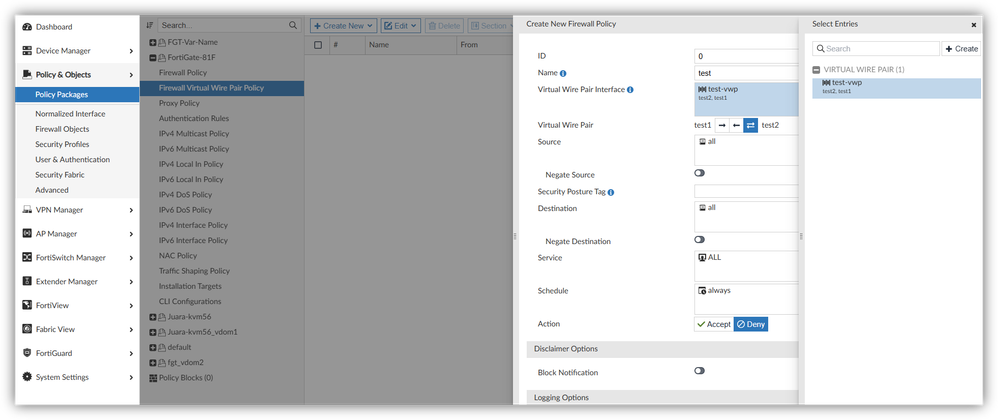Click the FortiSwitch Manager icon
This screenshot has width=998, height=420.
[x=27, y=257]
